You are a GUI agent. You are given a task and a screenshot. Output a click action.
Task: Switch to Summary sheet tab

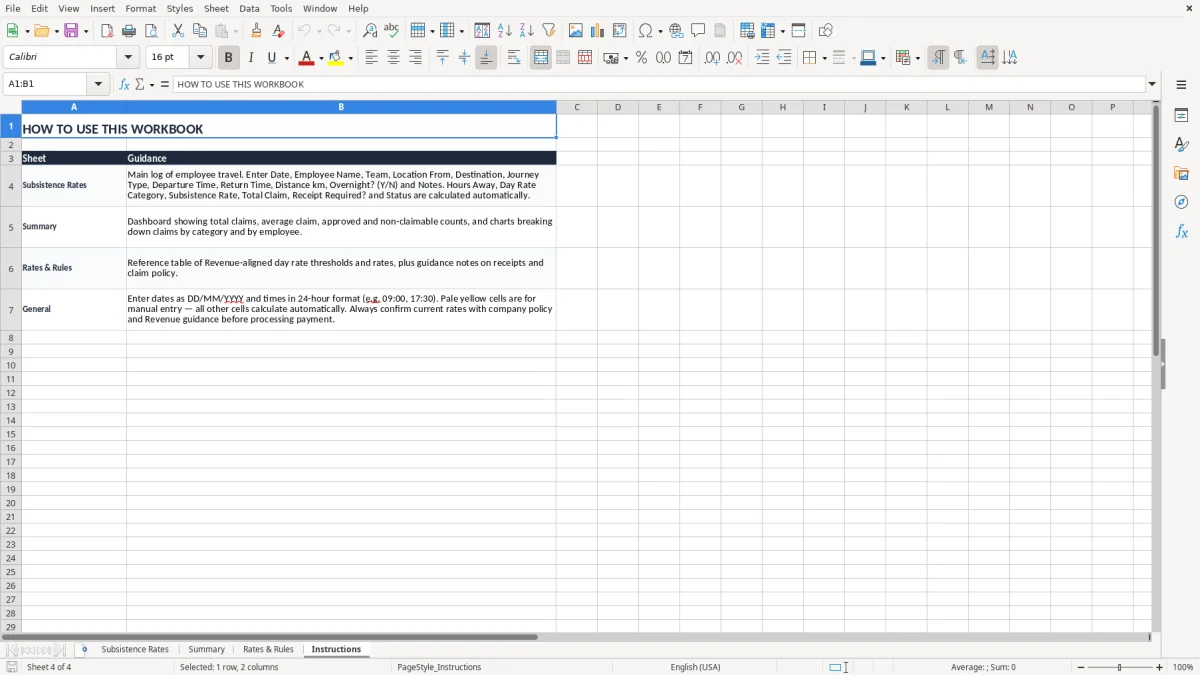207,650
